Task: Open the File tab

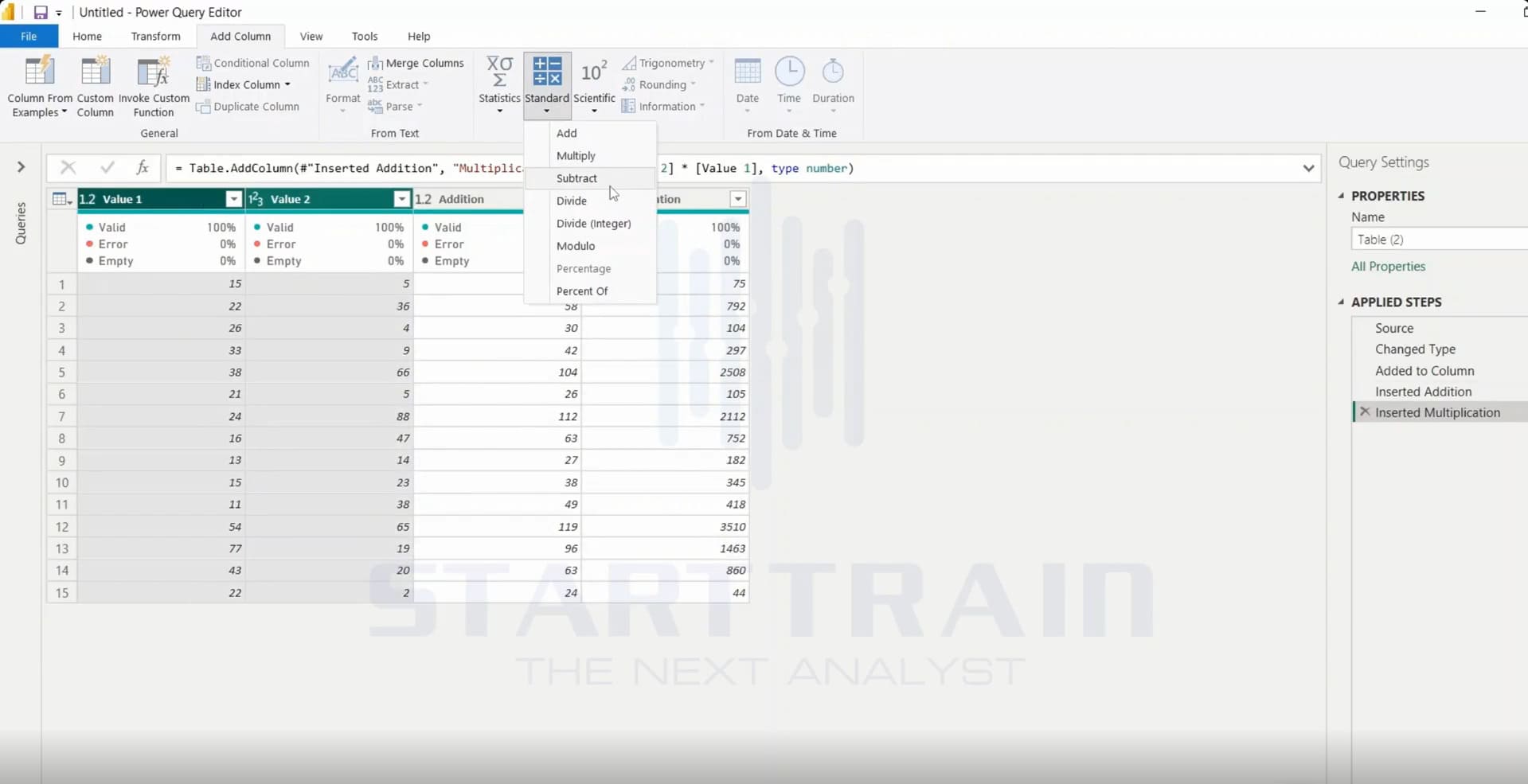Action: click(29, 37)
